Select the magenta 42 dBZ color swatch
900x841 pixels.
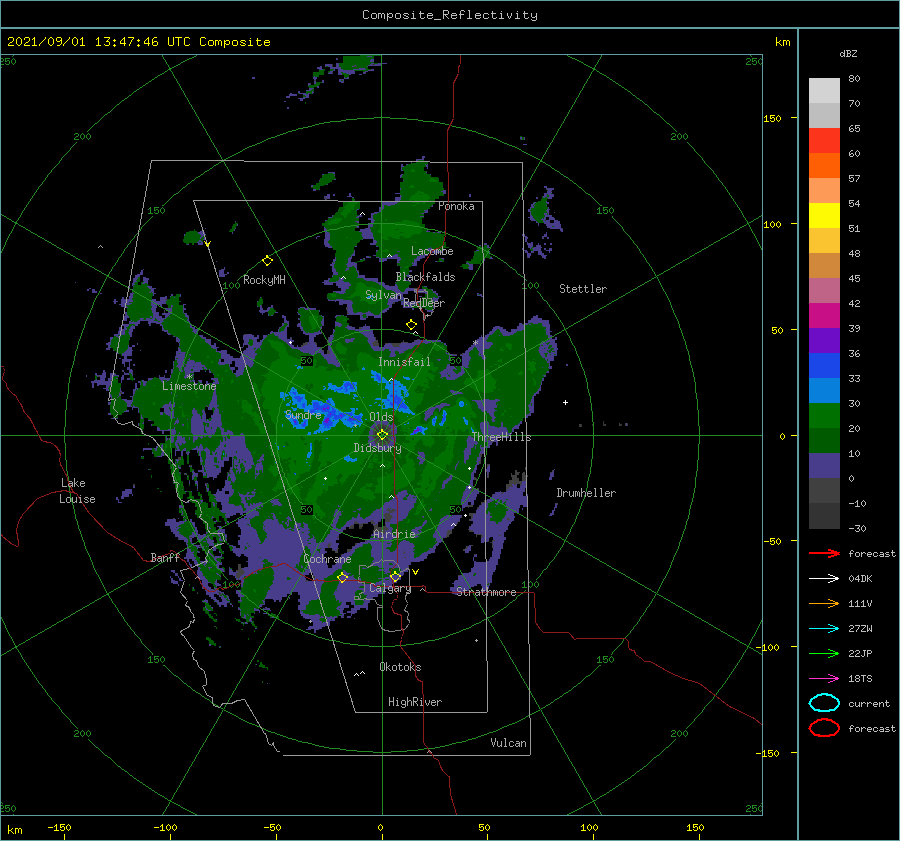tap(824, 315)
